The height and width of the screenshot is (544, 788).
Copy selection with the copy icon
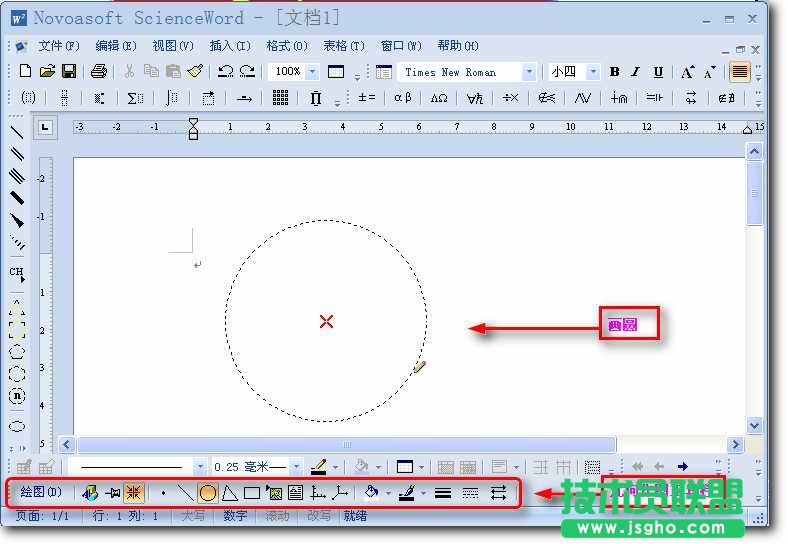[x=151, y=71]
